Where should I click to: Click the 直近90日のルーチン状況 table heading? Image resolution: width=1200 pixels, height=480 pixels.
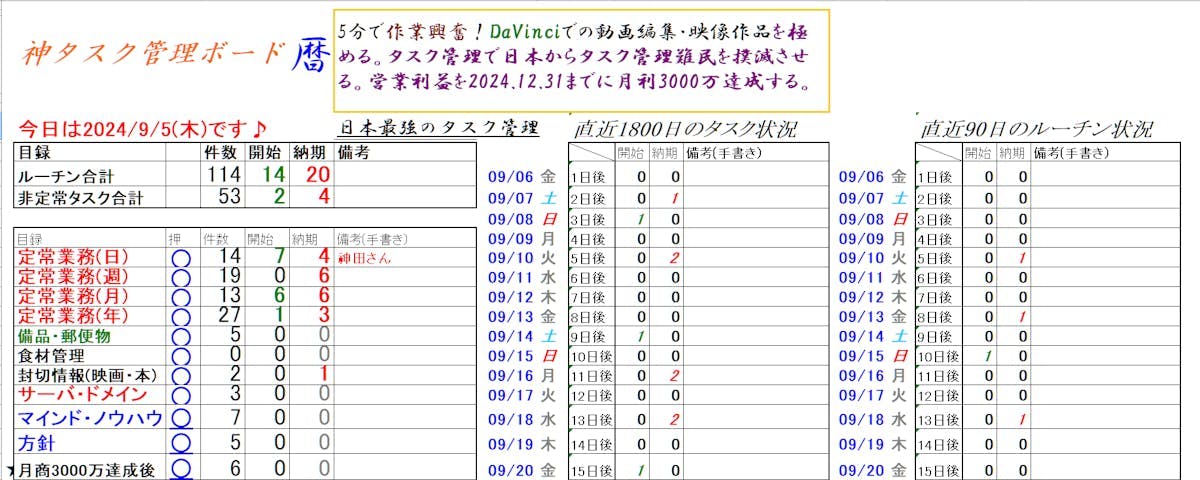click(x=1035, y=130)
